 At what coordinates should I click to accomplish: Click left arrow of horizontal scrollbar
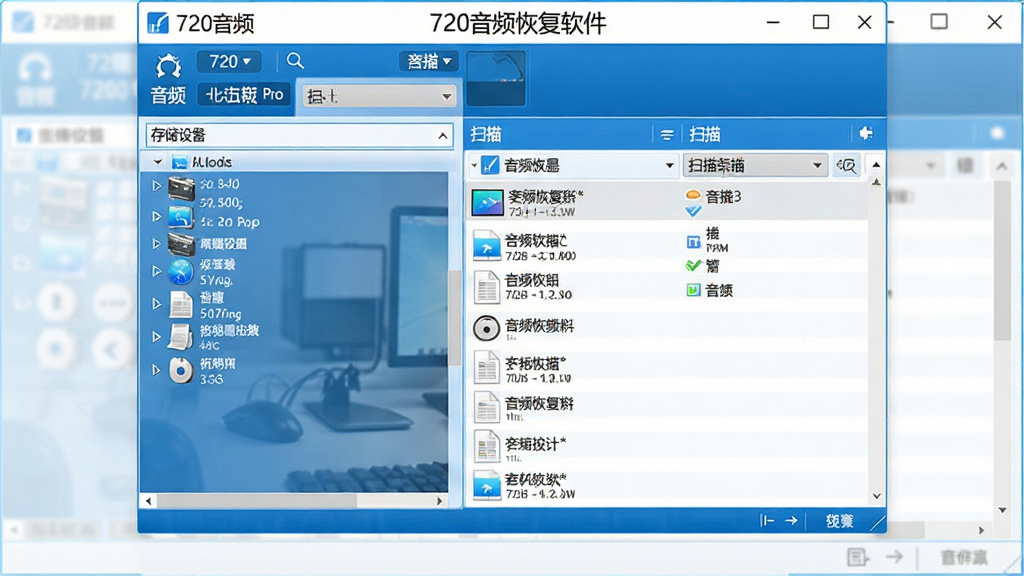(148, 501)
